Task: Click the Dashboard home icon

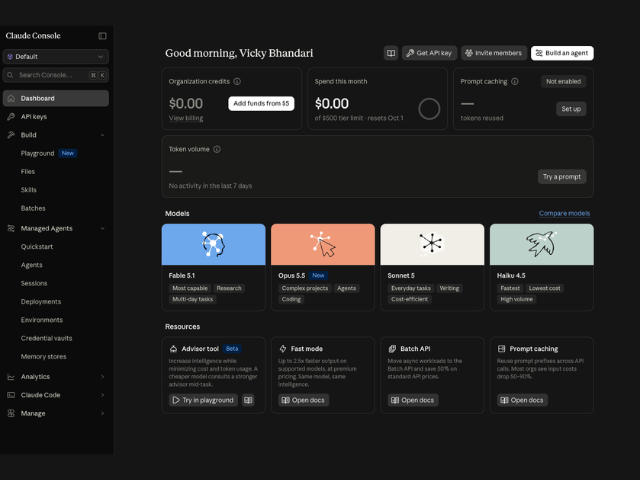Action: (11, 98)
